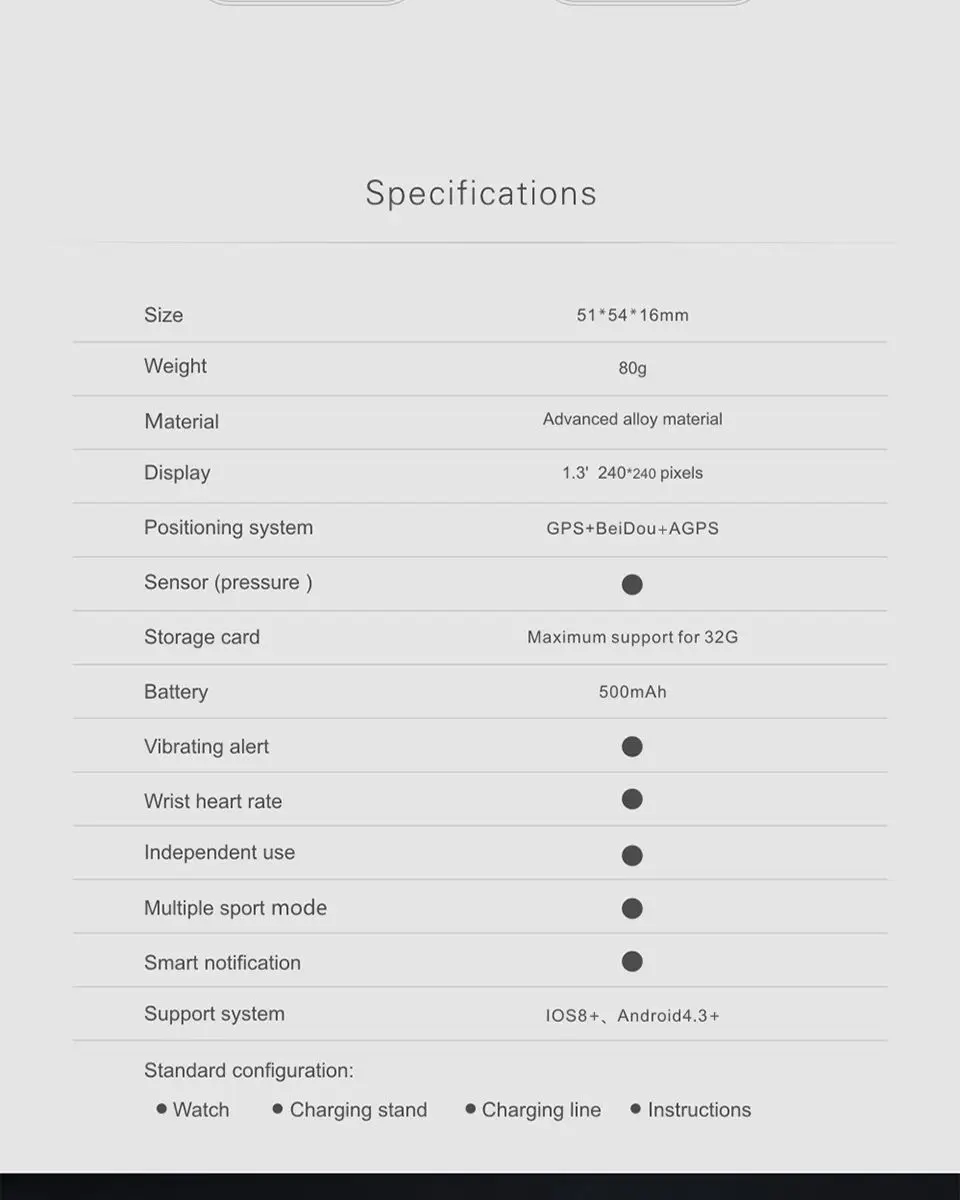Screen dimensions: 960x1200
Task: Click Maximum support for 32G text
Action: coord(633,637)
